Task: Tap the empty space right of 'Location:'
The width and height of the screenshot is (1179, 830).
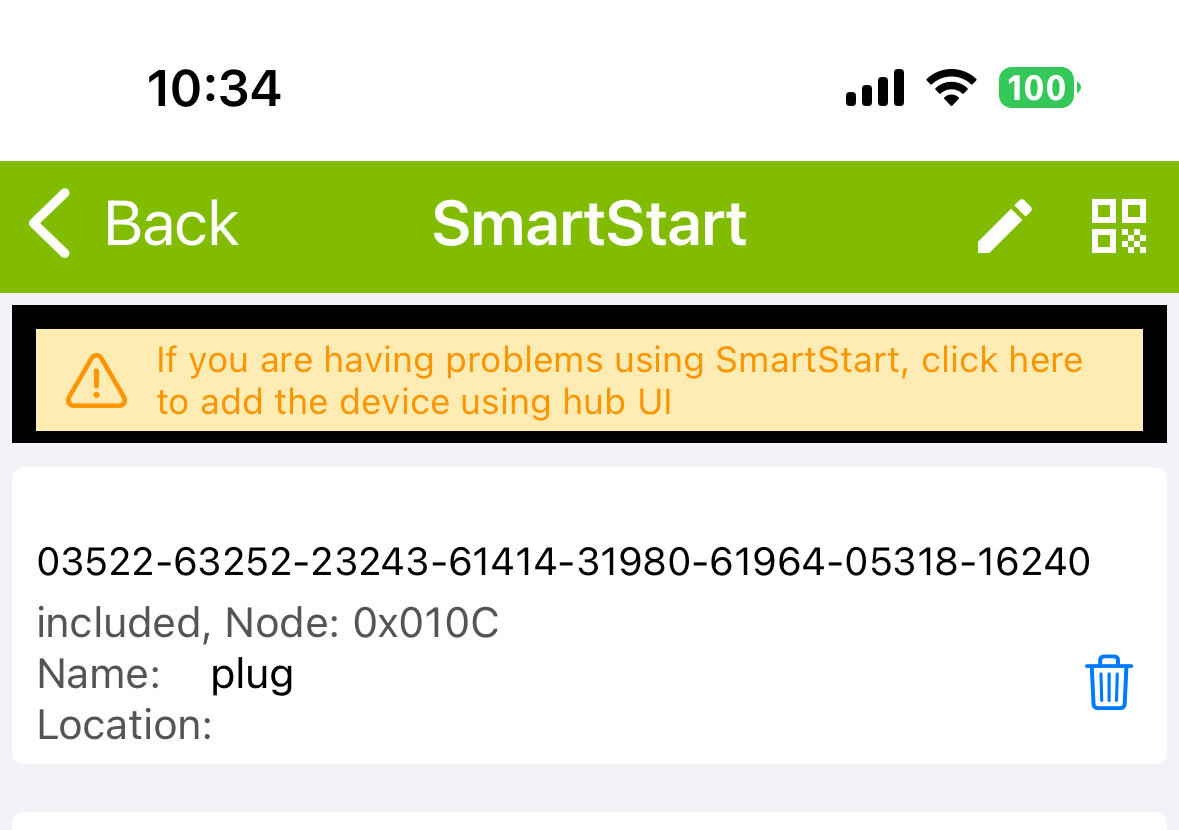Action: click(x=600, y=725)
